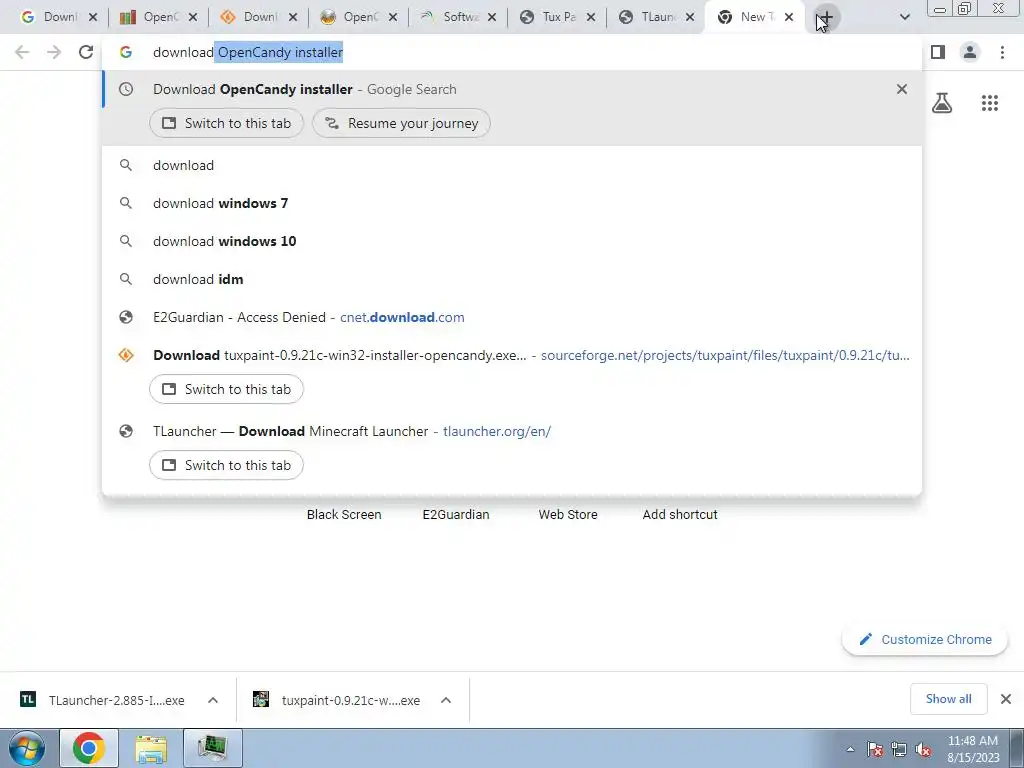
Task: Select the 'download idm' suggestion
Action: [512, 279]
